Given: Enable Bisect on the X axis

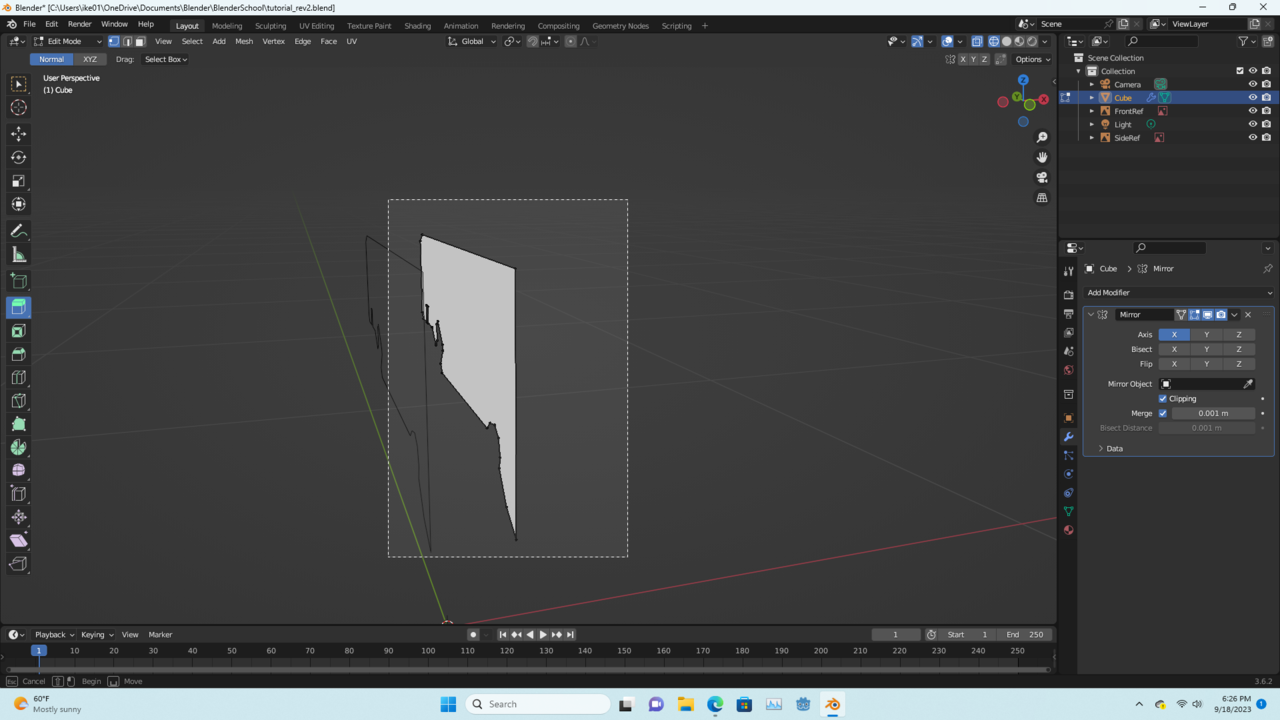Looking at the screenshot, I should click(1174, 348).
